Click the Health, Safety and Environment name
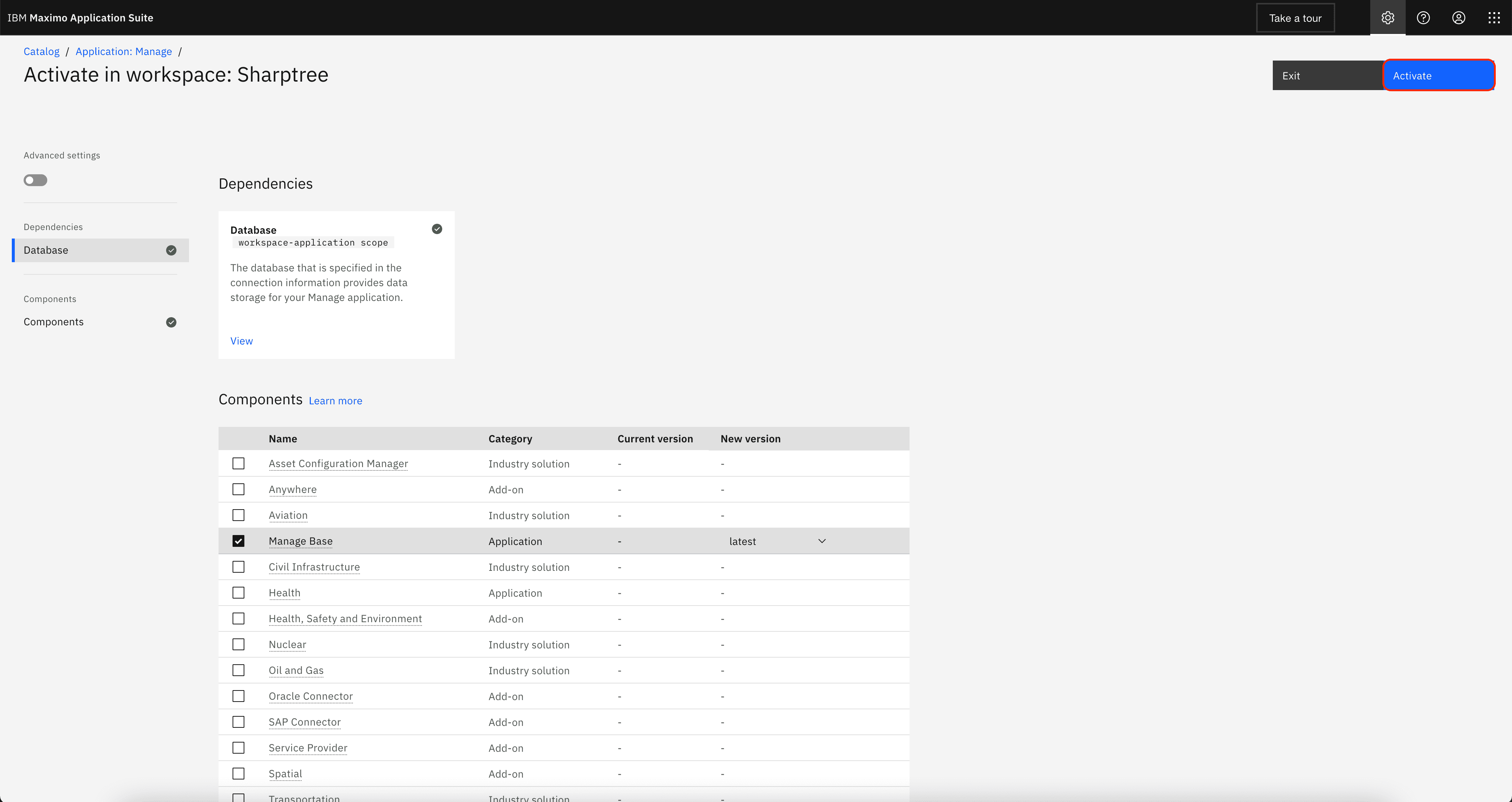This screenshot has width=1512, height=802. [x=345, y=619]
